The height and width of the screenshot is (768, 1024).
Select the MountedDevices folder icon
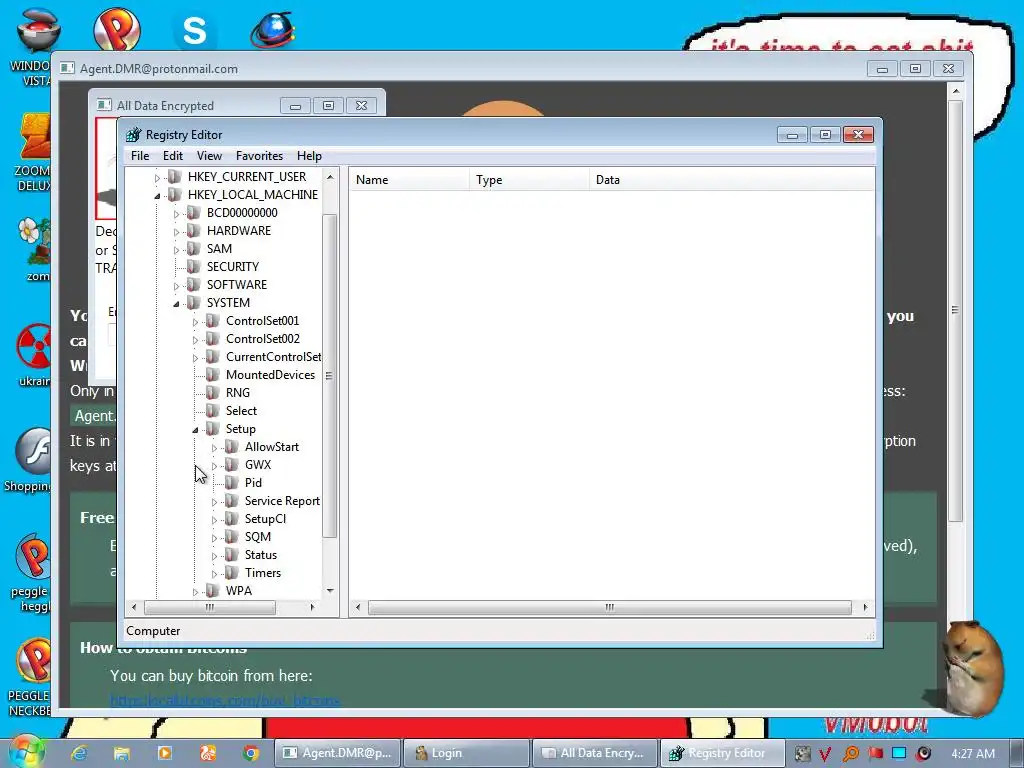coord(212,374)
